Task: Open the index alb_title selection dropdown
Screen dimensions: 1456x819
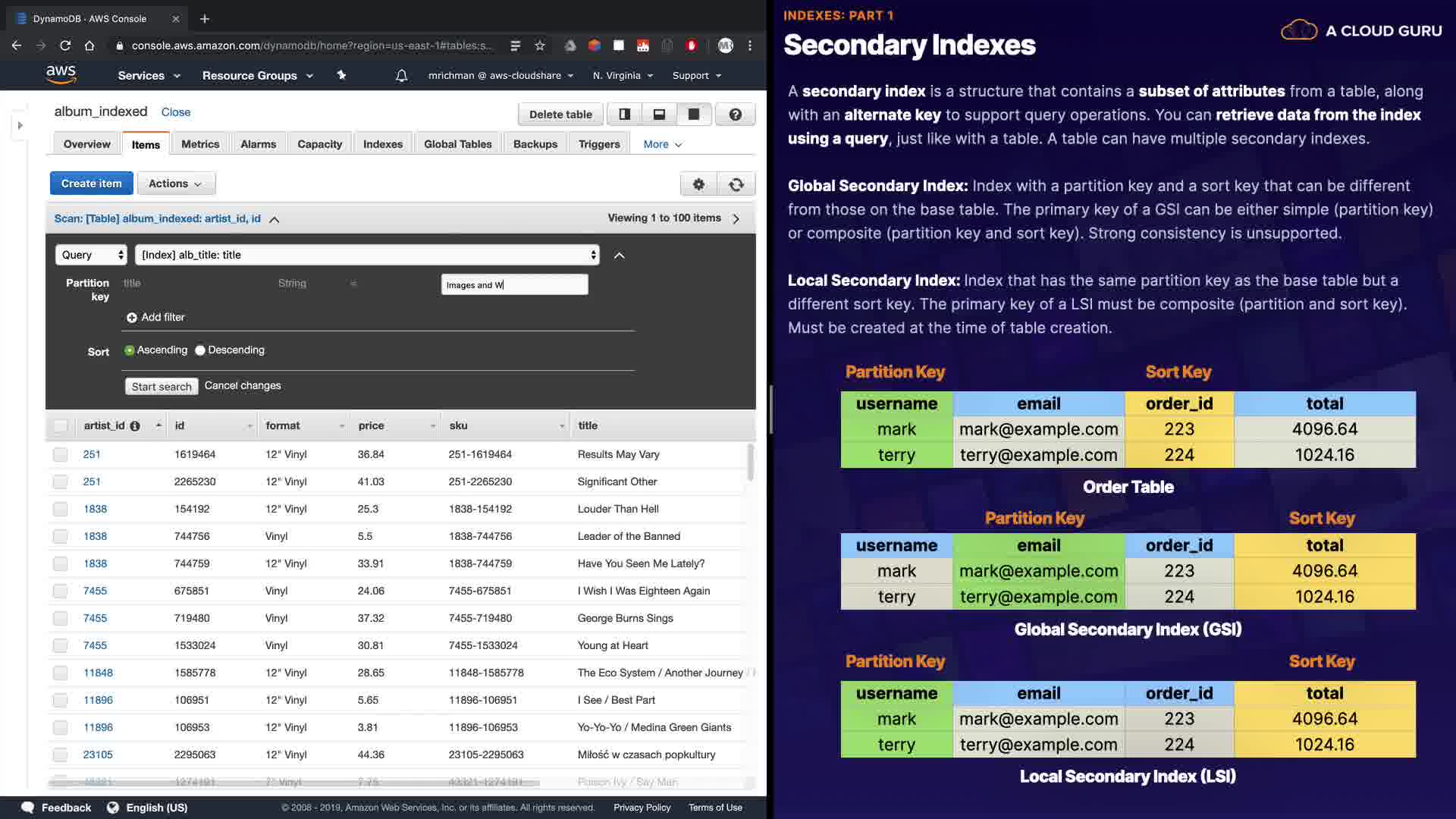Action: coord(367,255)
